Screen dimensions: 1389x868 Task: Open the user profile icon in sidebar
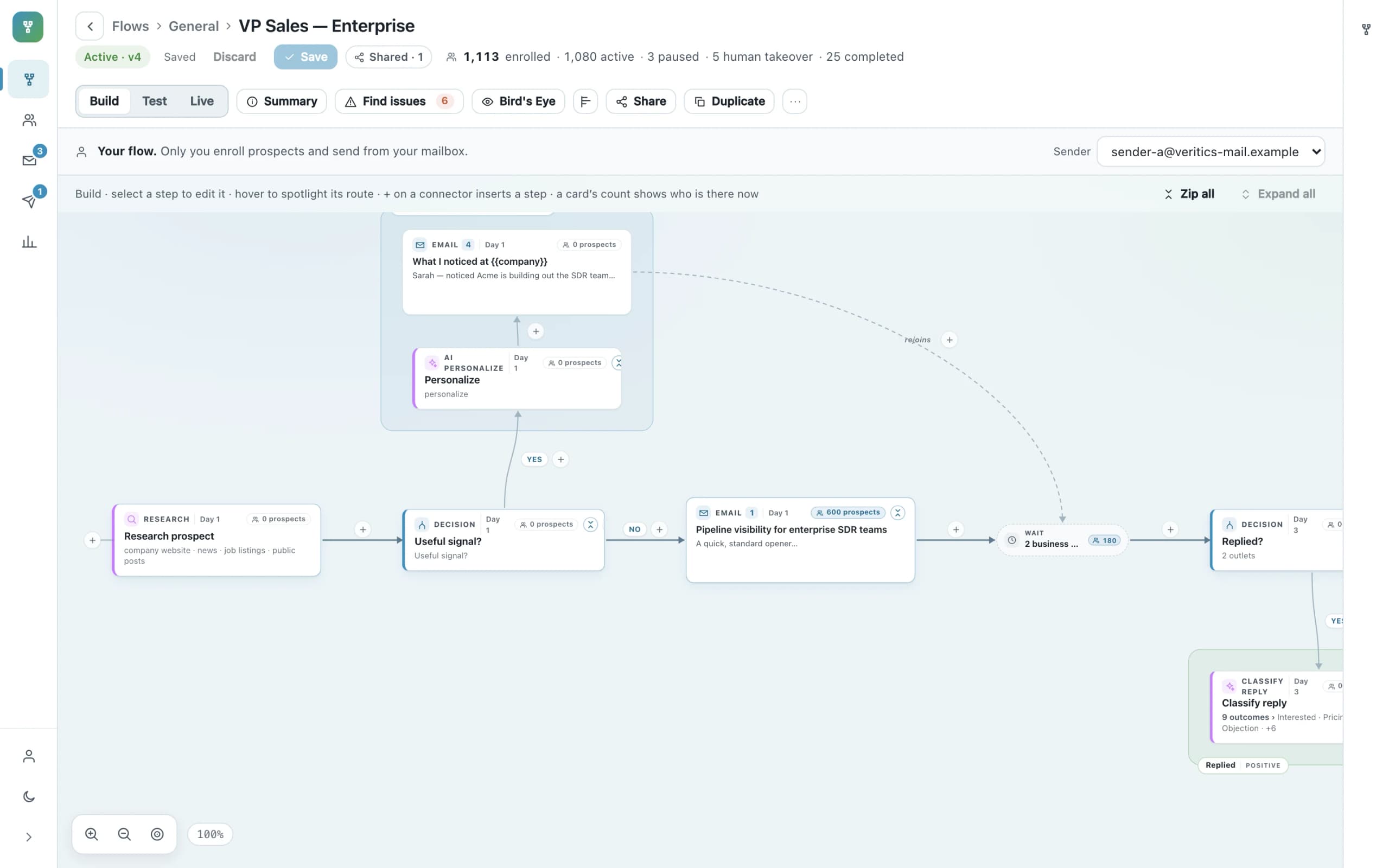tap(29, 756)
